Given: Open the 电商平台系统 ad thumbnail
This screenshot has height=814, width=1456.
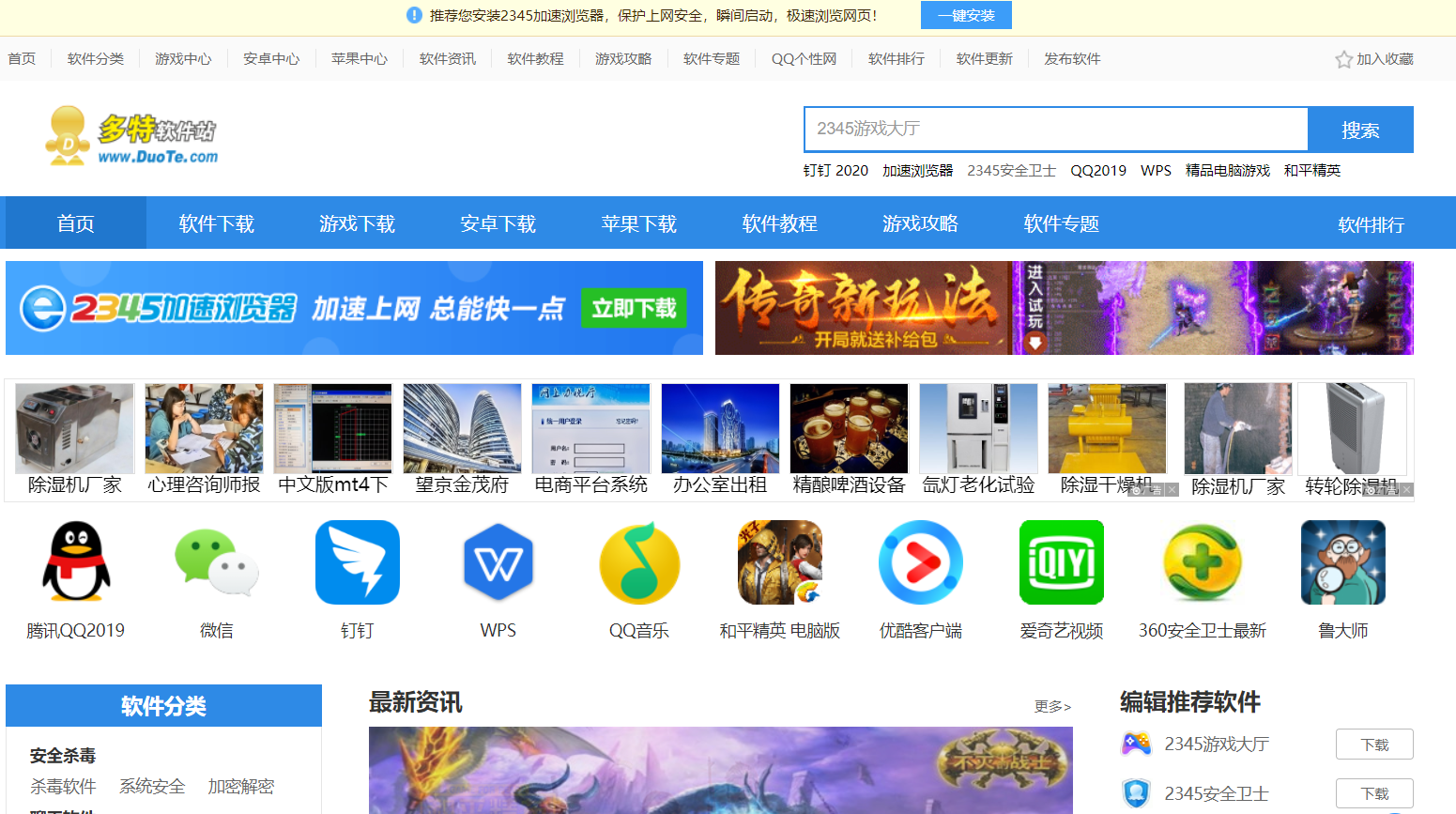Looking at the screenshot, I should click(x=591, y=428).
